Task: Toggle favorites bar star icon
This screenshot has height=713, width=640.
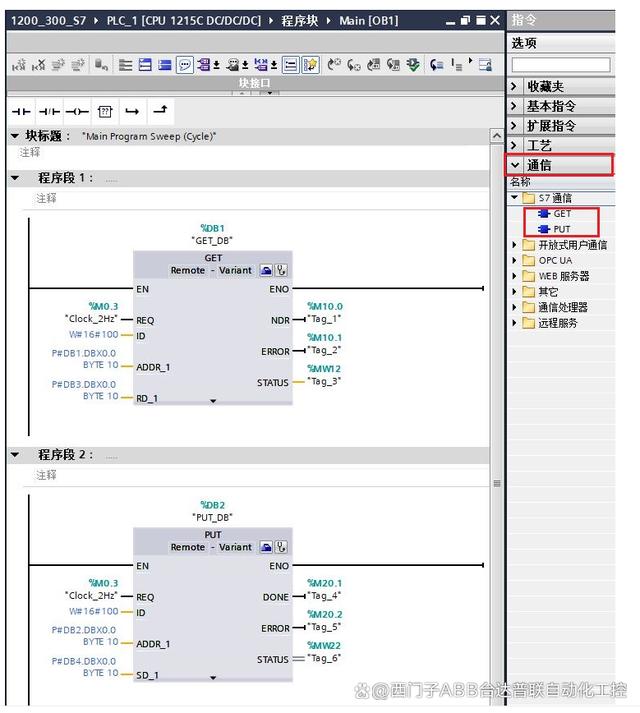Action: coord(311,65)
